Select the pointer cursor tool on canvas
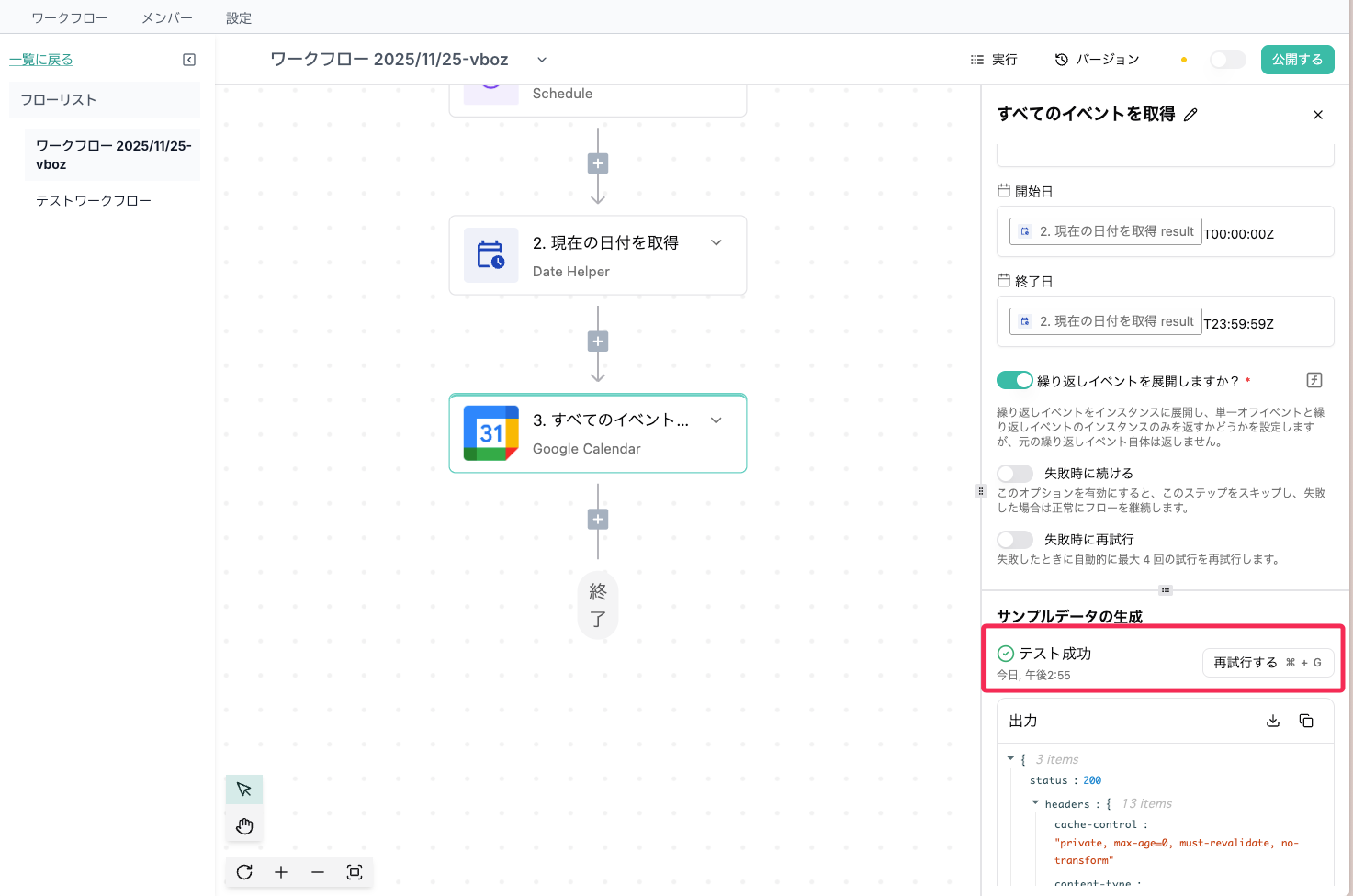 click(x=244, y=790)
